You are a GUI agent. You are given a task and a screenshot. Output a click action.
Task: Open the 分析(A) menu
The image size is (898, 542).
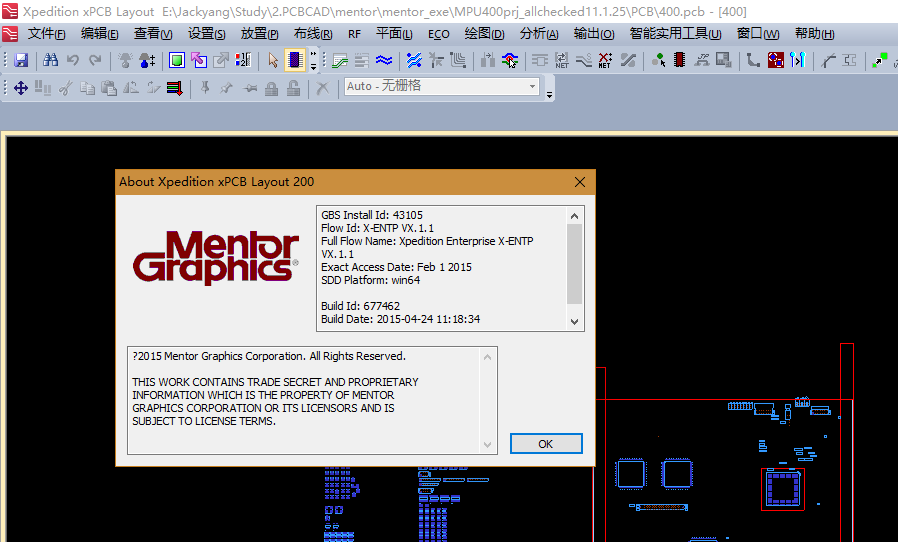pyautogui.click(x=538, y=34)
